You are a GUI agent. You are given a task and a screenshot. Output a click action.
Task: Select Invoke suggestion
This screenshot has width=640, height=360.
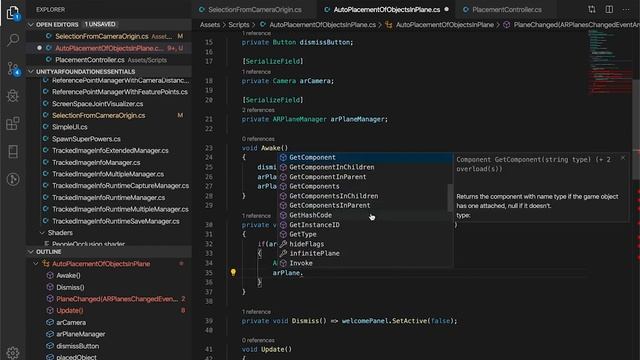(x=365, y=263)
